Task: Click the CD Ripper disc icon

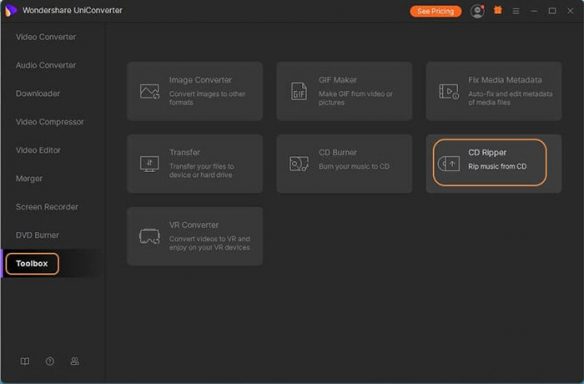Action: coord(448,164)
